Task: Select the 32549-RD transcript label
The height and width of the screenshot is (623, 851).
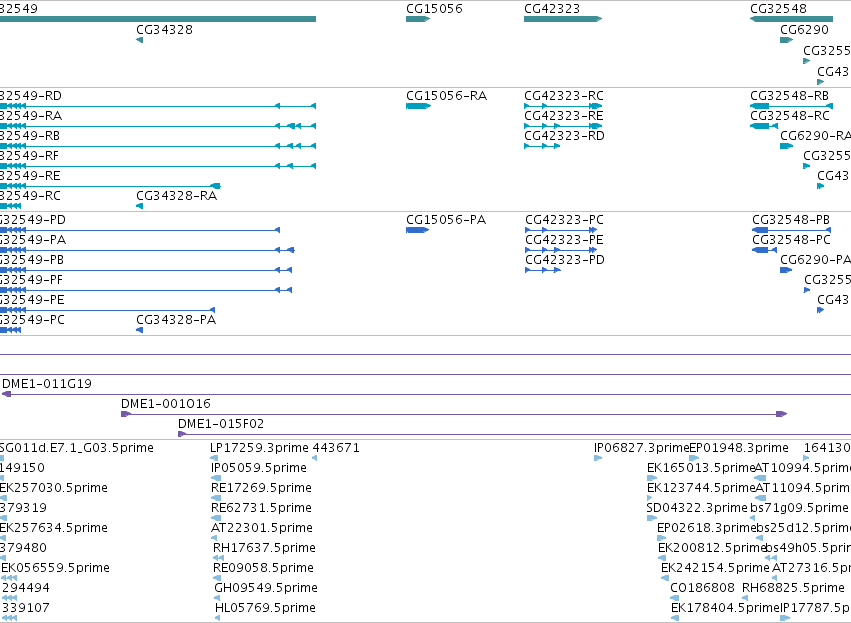Action: pyautogui.click(x=30, y=96)
